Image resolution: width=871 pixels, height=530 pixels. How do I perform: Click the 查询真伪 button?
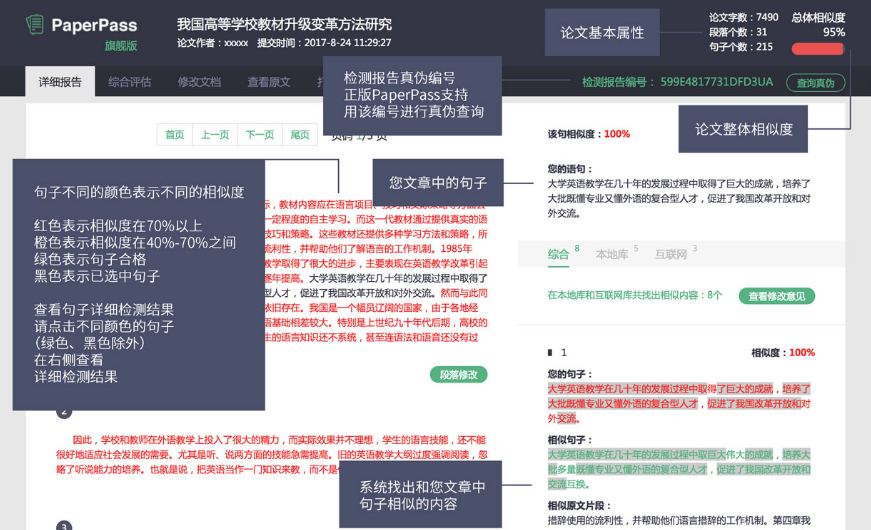(x=815, y=83)
